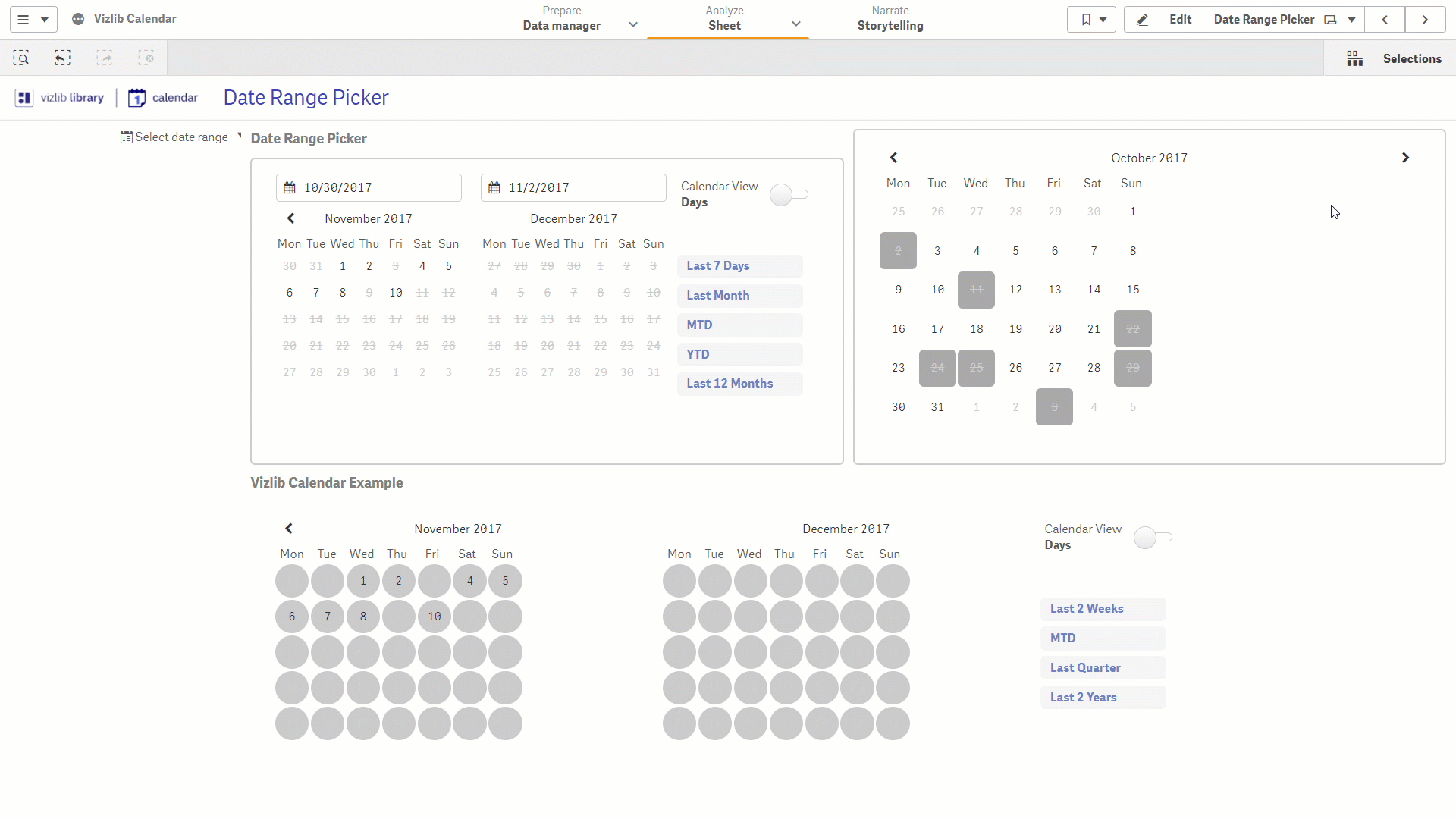Image resolution: width=1456 pixels, height=819 pixels.
Task: Click the Smart search icon
Action: [x=21, y=58]
